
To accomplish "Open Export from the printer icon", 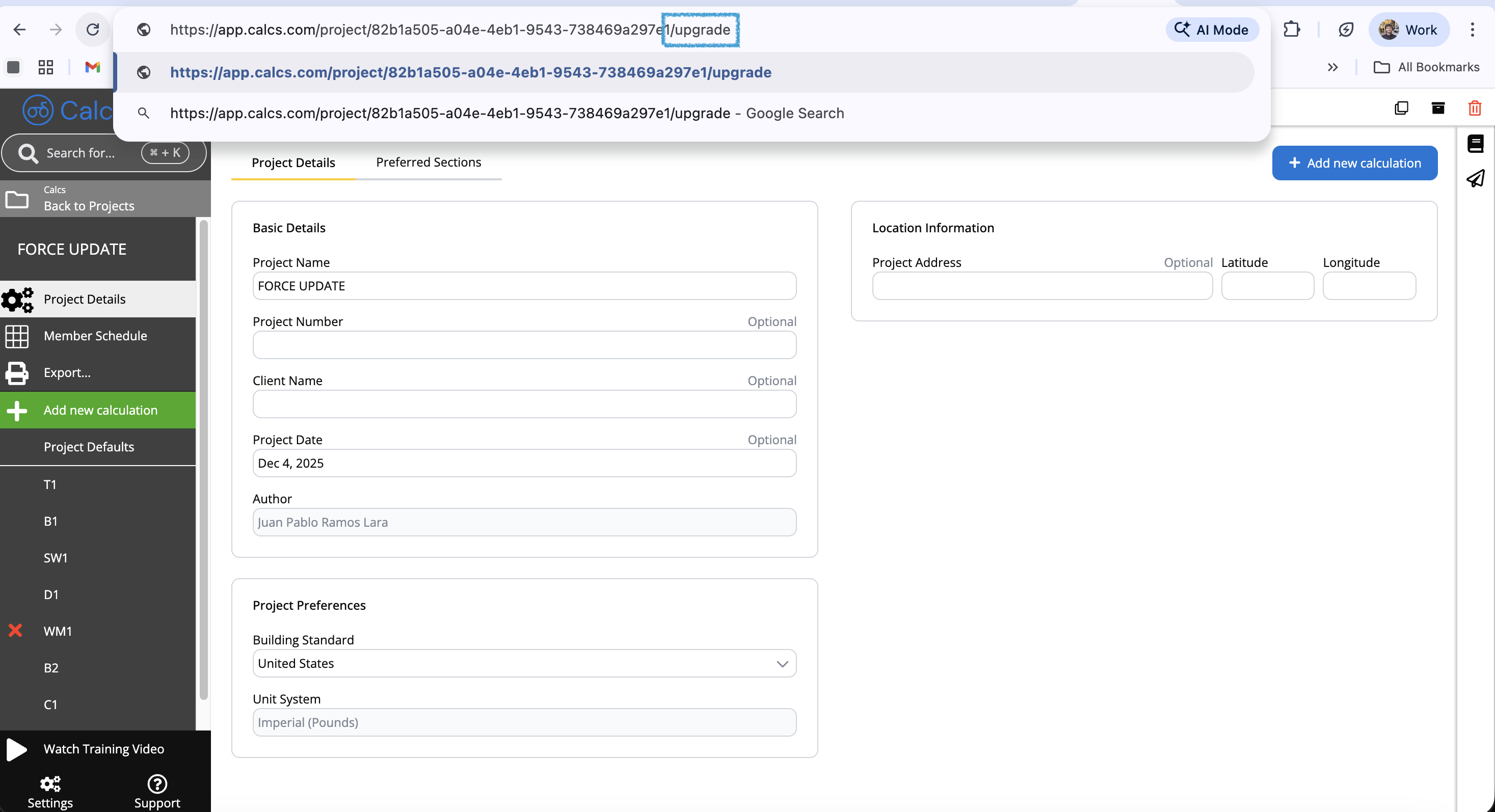I will tap(17, 373).
